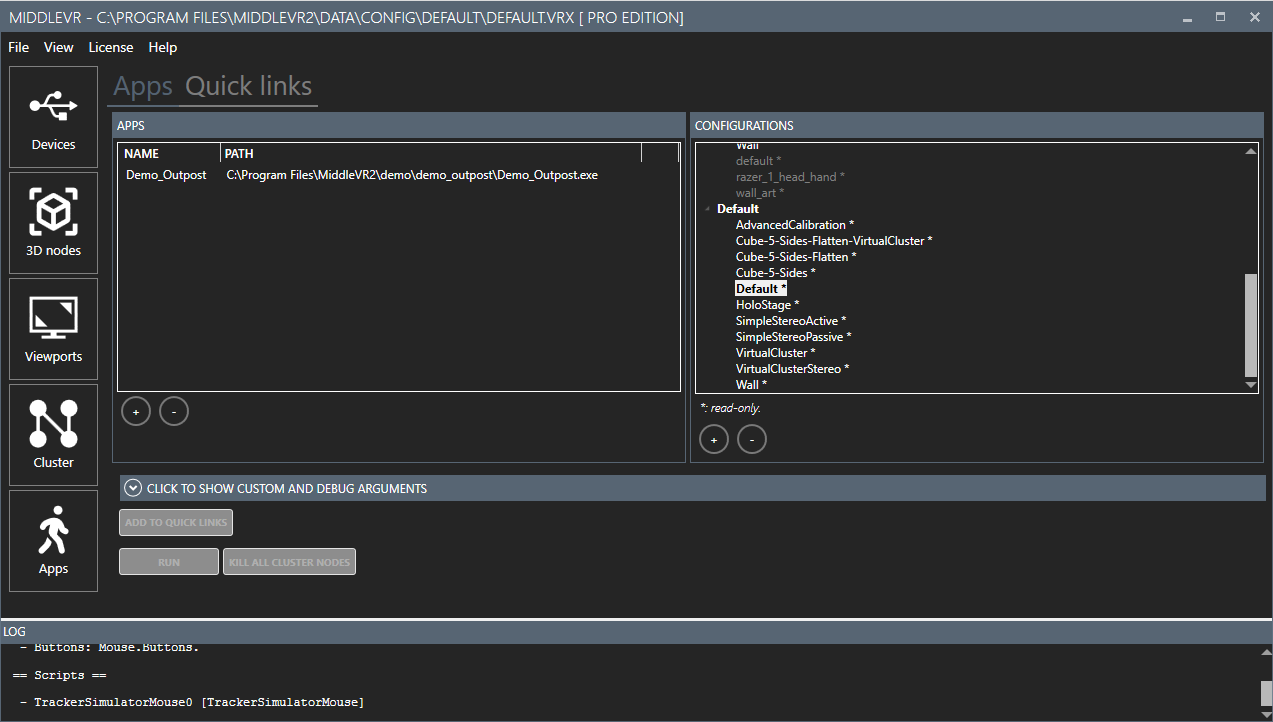The width and height of the screenshot is (1273, 722).
Task: Open the Viewports panel
Action: [53, 329]
